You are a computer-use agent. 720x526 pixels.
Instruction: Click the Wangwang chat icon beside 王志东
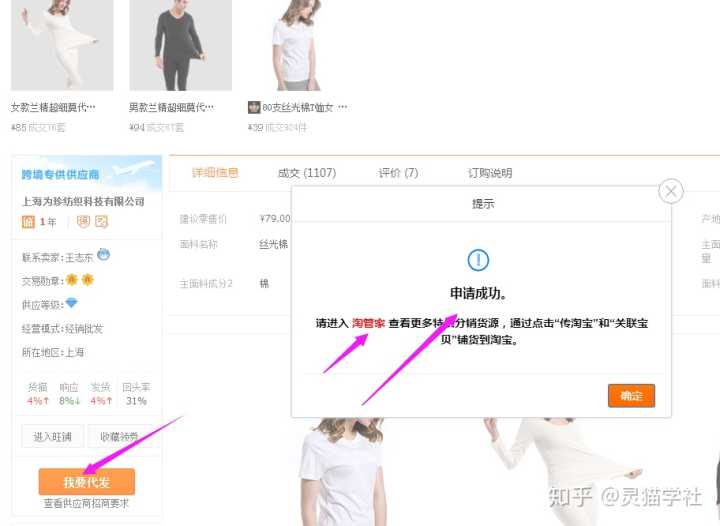(103, 254)
